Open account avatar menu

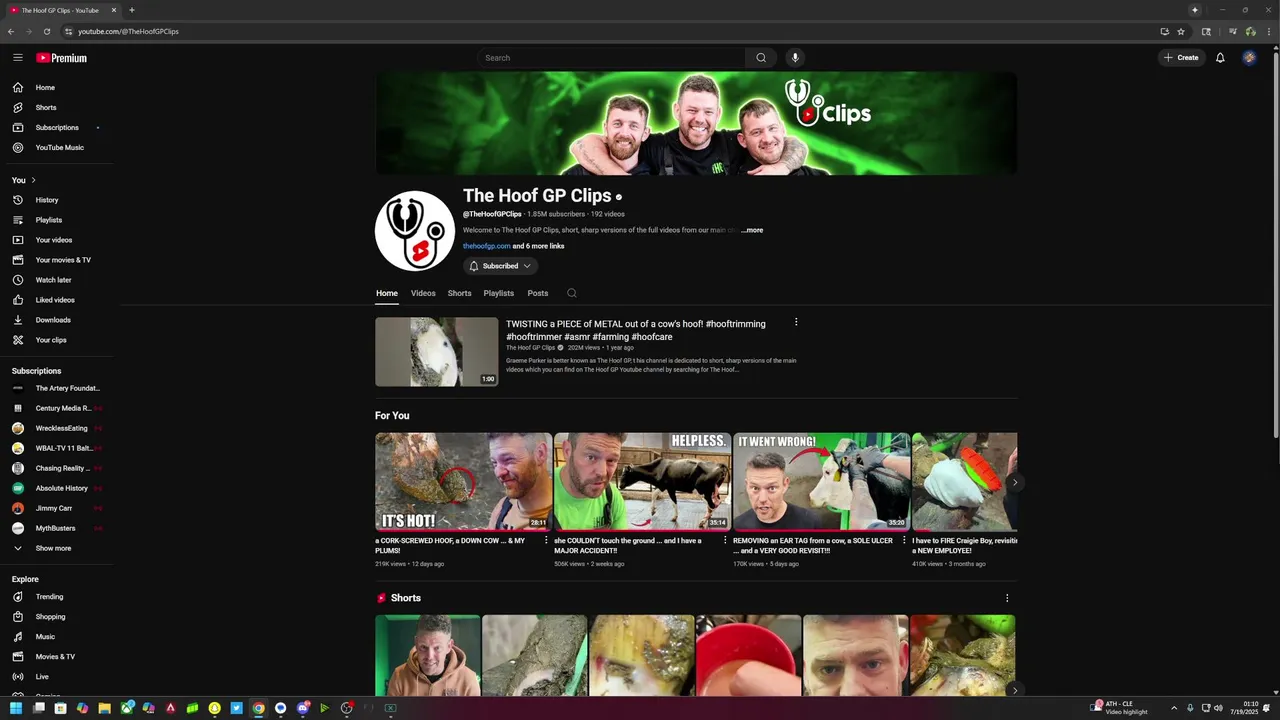(x=1249, y=58)
